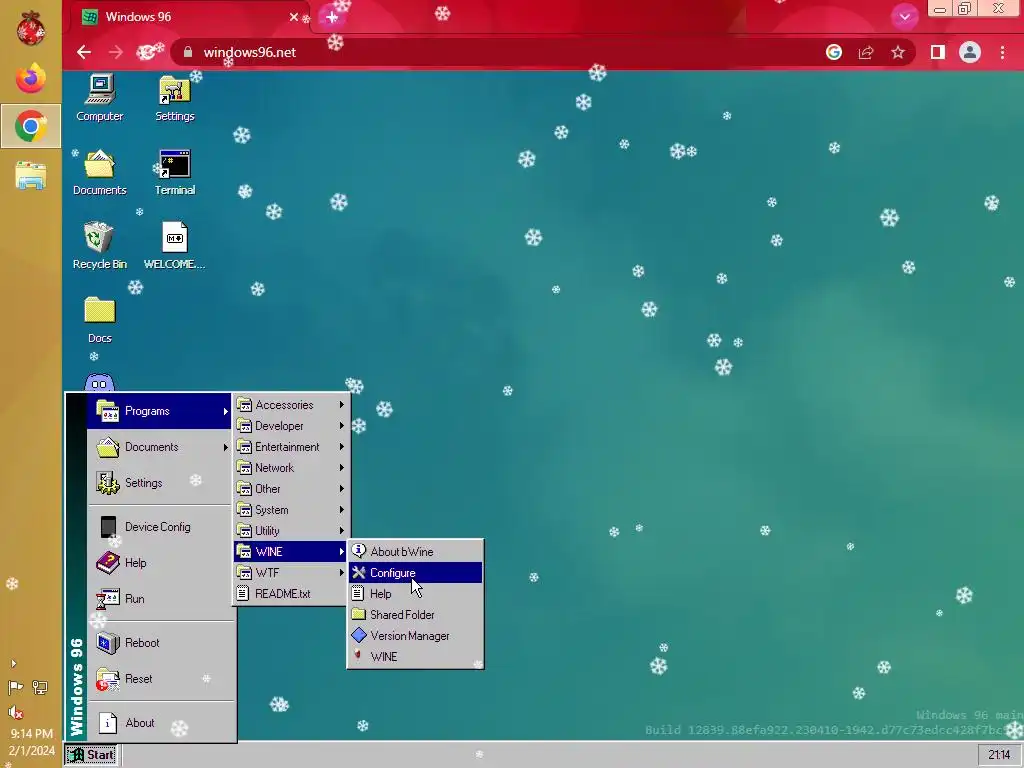Expand the System submenu

[x=290, y=509]
